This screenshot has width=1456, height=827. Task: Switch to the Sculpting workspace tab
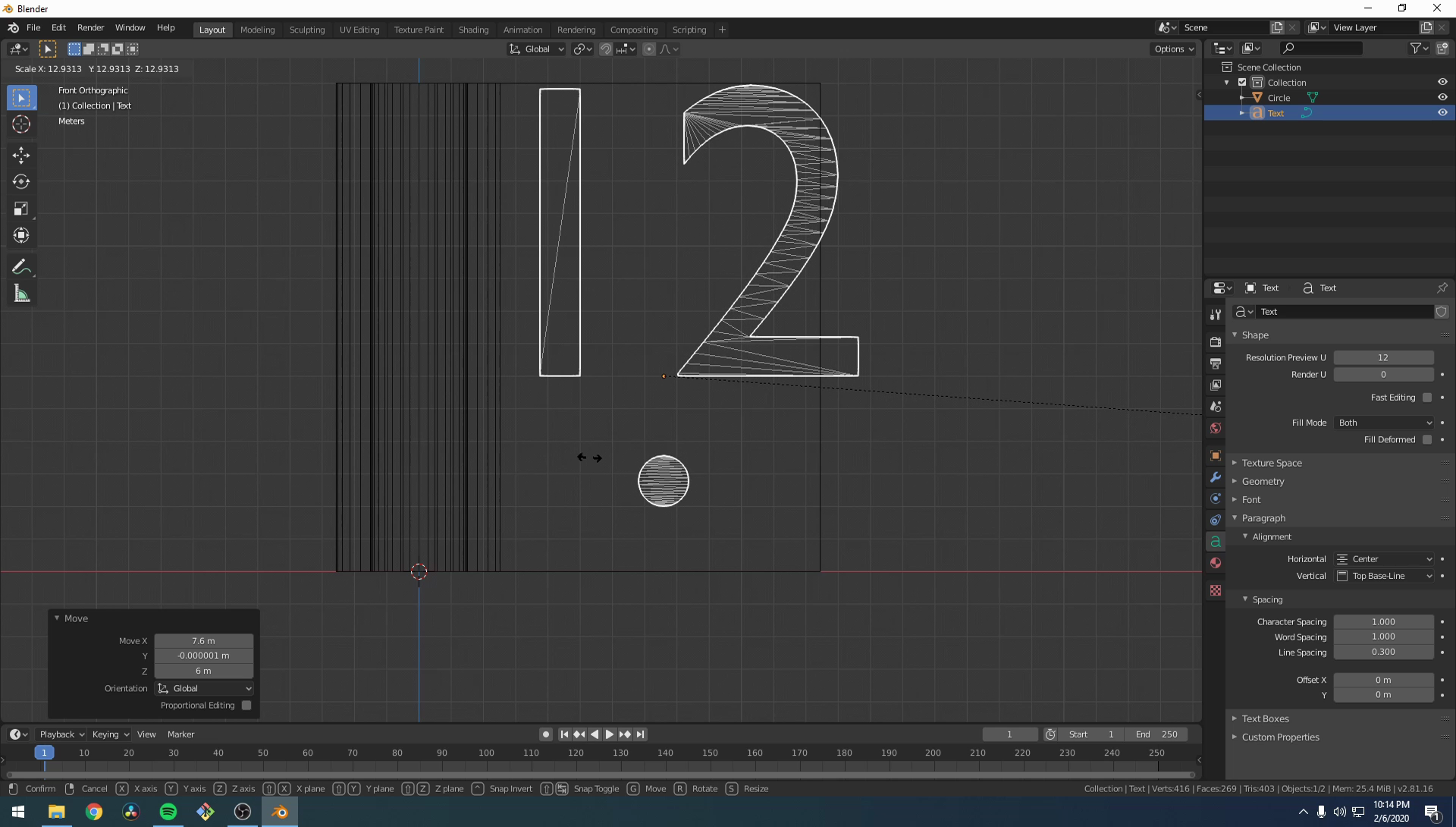pyautogui.click(x=307, y=30)
